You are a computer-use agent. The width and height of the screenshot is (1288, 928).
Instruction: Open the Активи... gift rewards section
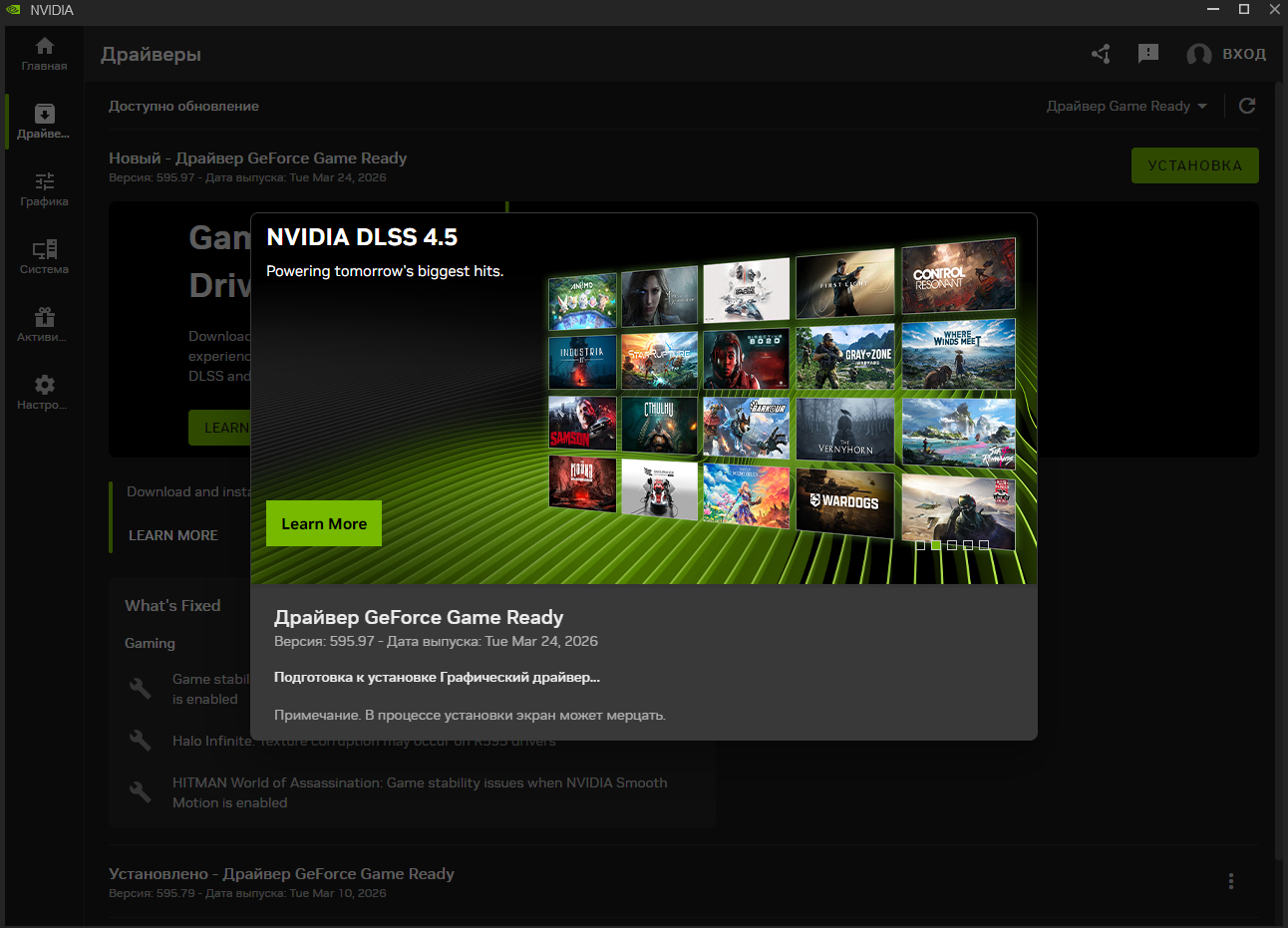(44, 325)
